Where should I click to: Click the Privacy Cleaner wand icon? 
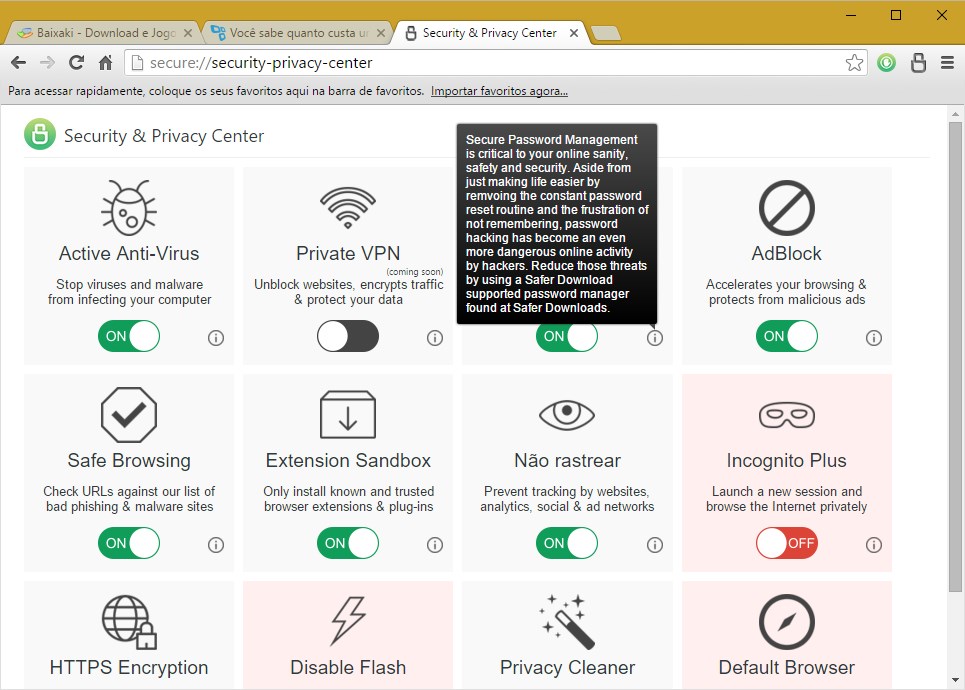(567, 622)
